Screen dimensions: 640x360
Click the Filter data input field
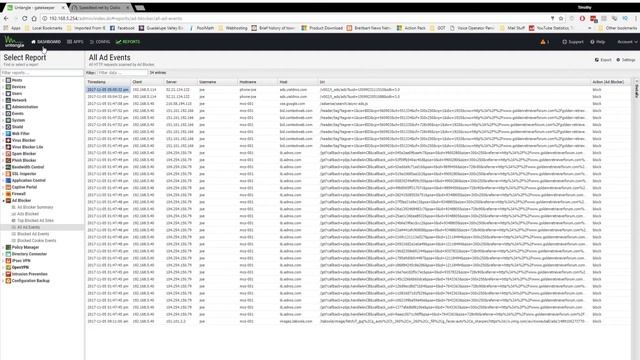[x=122, y=73]
